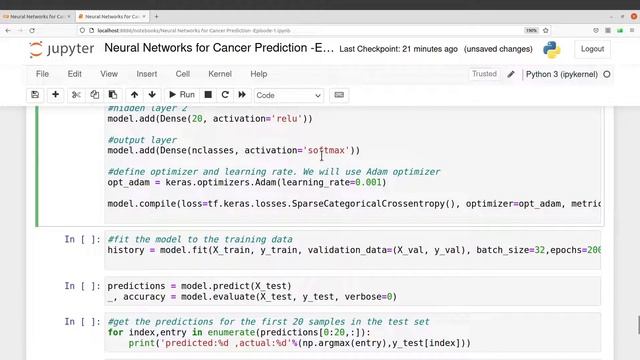The width and height of the screenshot is (640, 360).
Task: Move selected cell up arrow
Action: pyautogui.click(x=134, y=95)
